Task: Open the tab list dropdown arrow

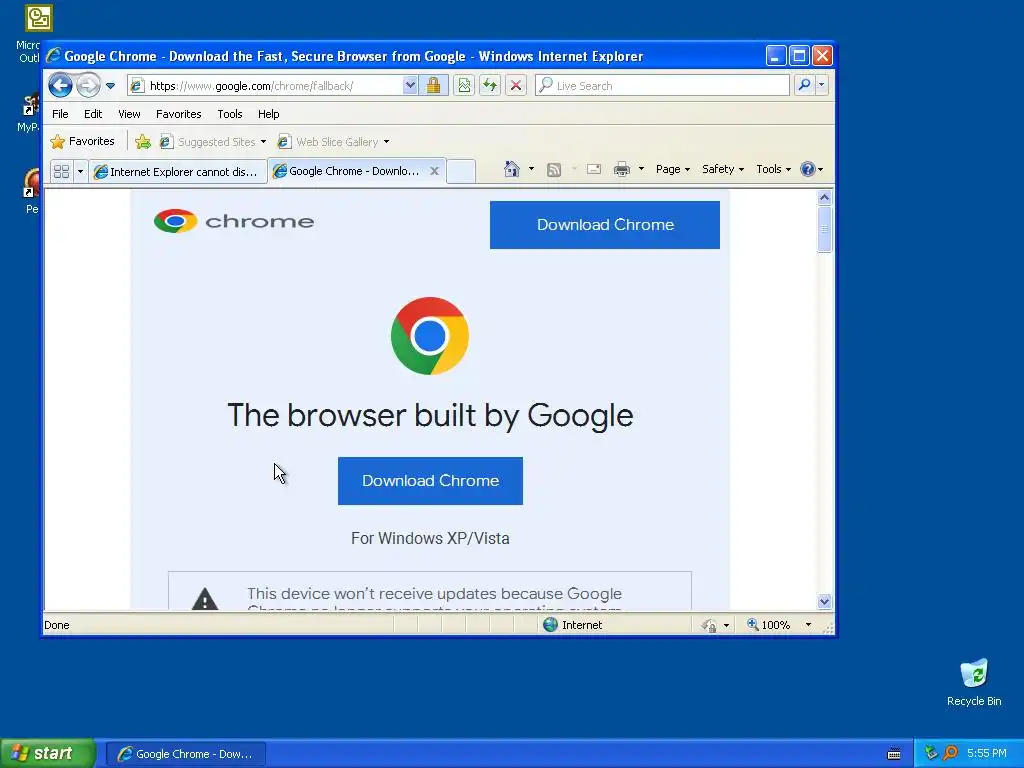Action: [80, 171]
